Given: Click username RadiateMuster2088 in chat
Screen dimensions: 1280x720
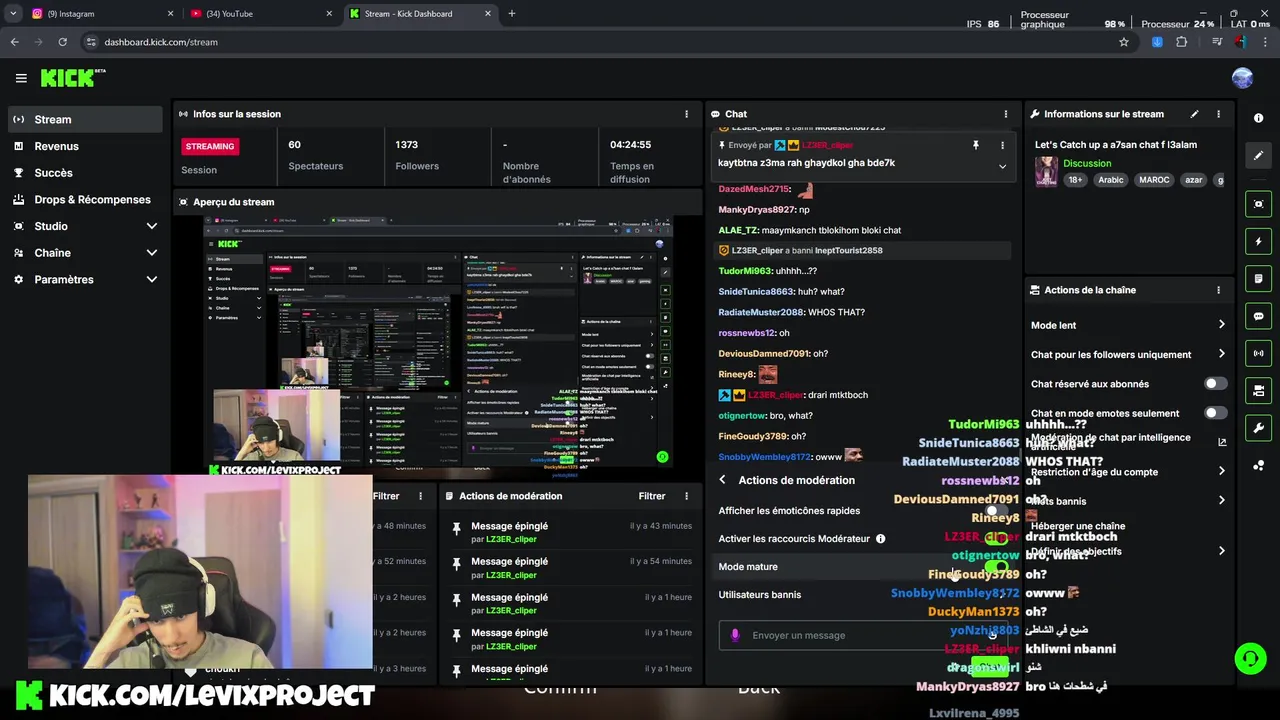Looking at the screenshot, I should (x=761, y=312).
